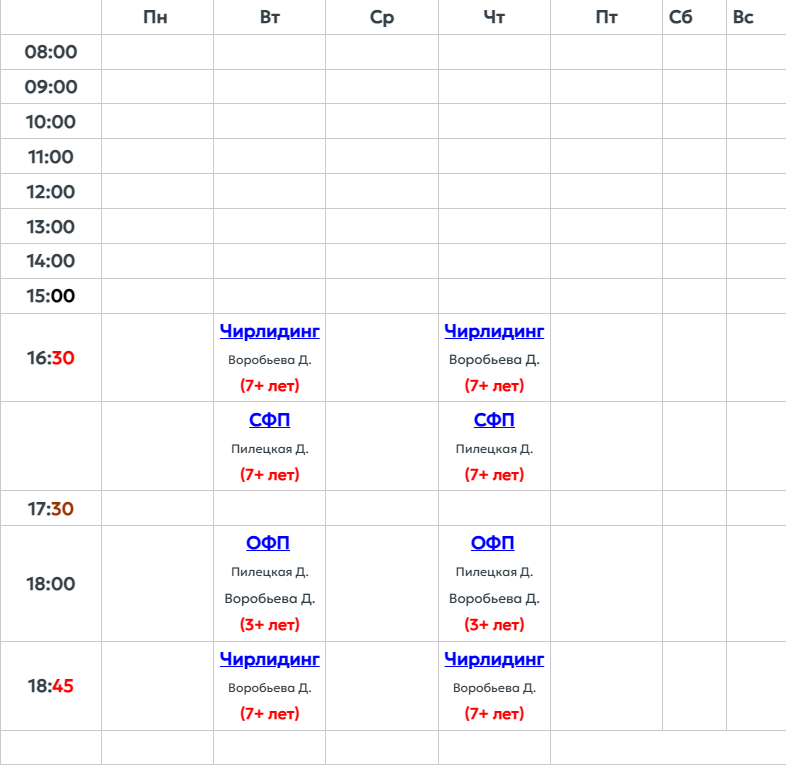Click the Thursday СФП class link
The image size is (786, 766).
pos(494,420)
